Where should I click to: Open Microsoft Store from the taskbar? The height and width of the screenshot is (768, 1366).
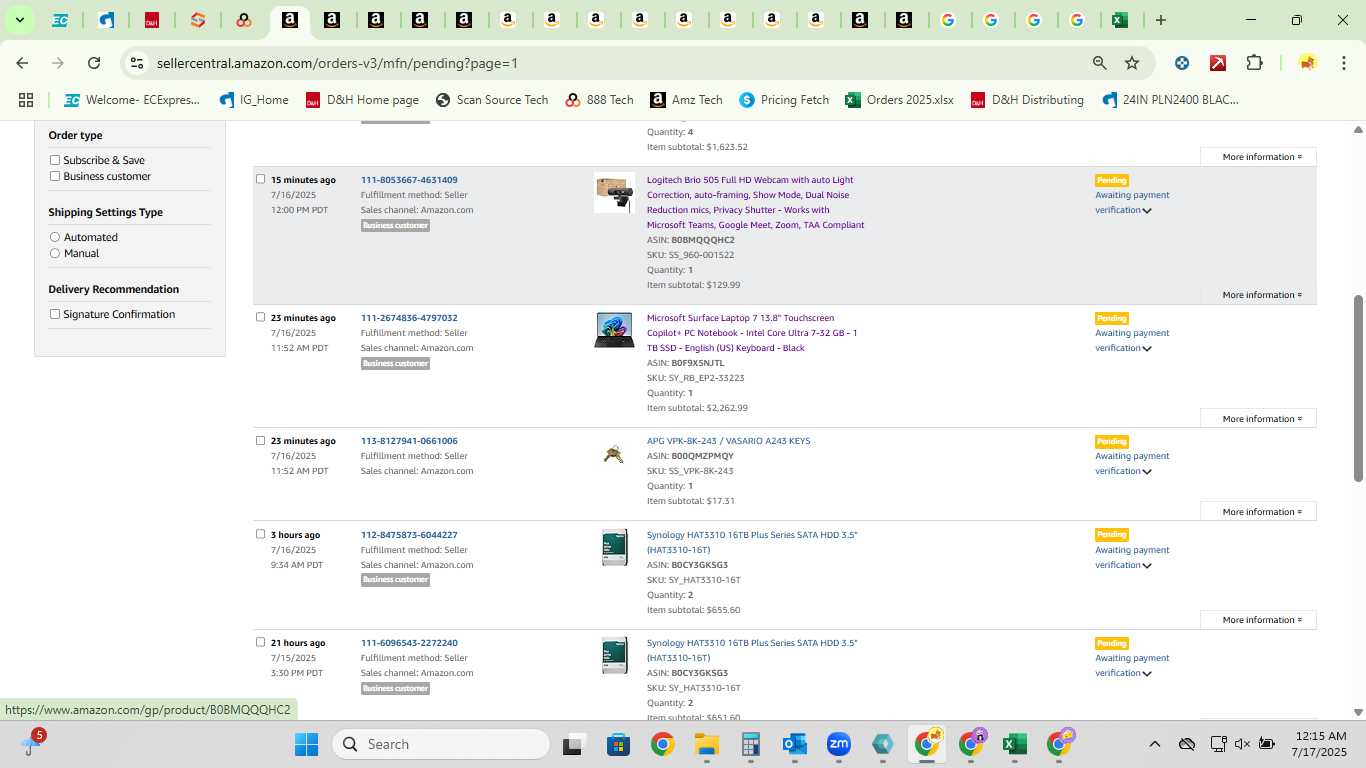click(x=618, y=744)
